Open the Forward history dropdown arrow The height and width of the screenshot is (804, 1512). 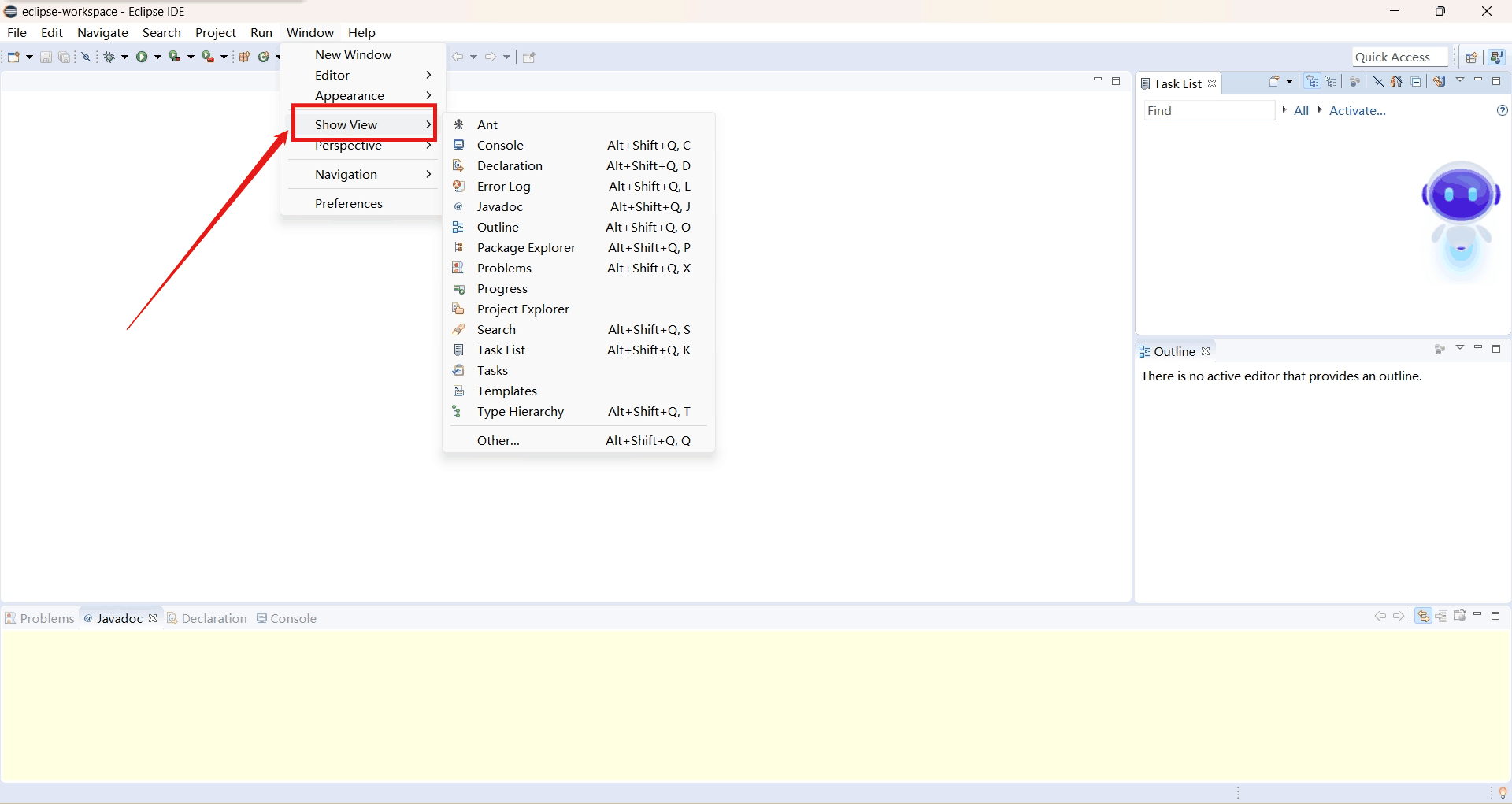click(x=506, y=57)
